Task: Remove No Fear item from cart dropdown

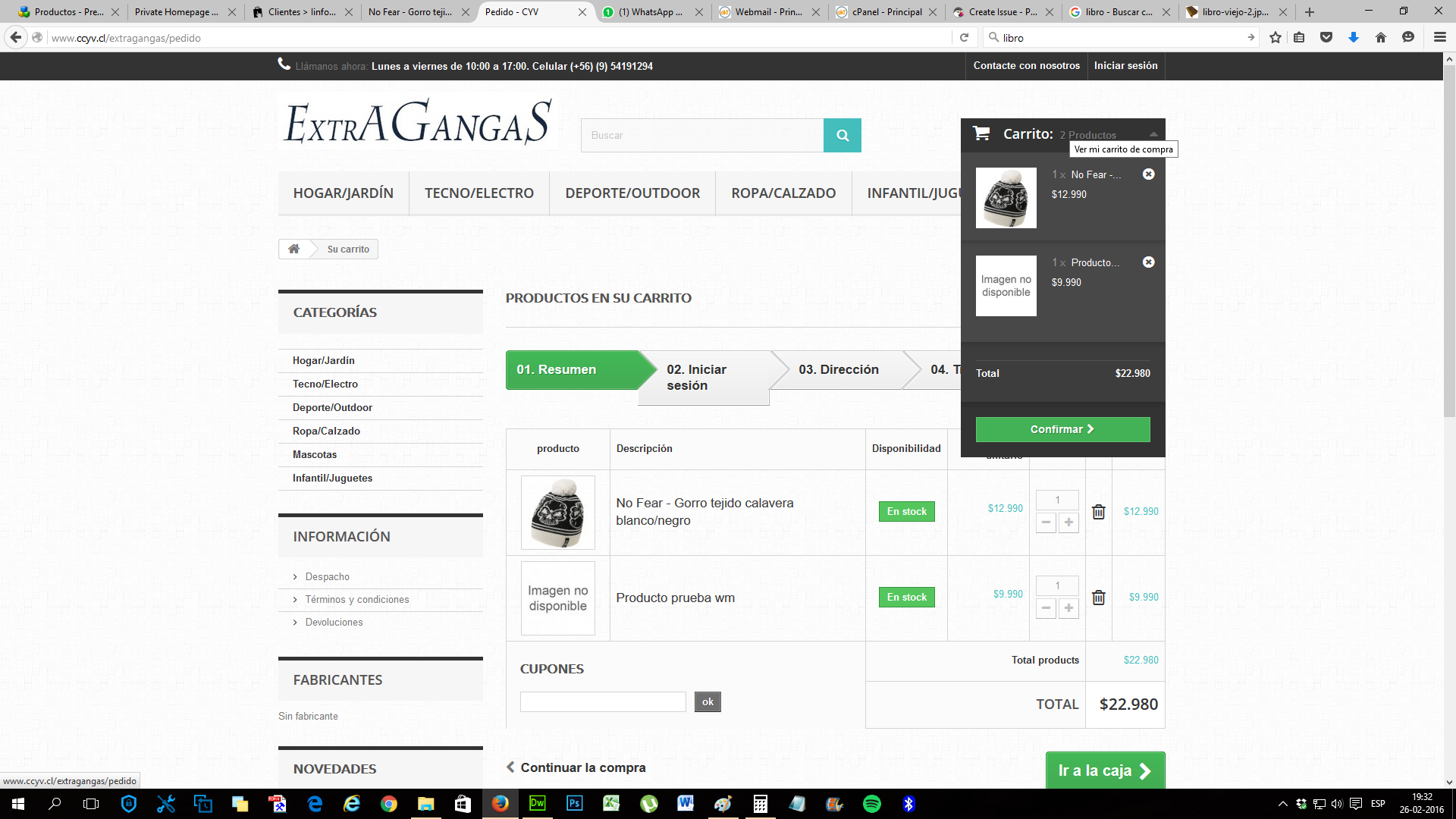Action: (1148, 174)
